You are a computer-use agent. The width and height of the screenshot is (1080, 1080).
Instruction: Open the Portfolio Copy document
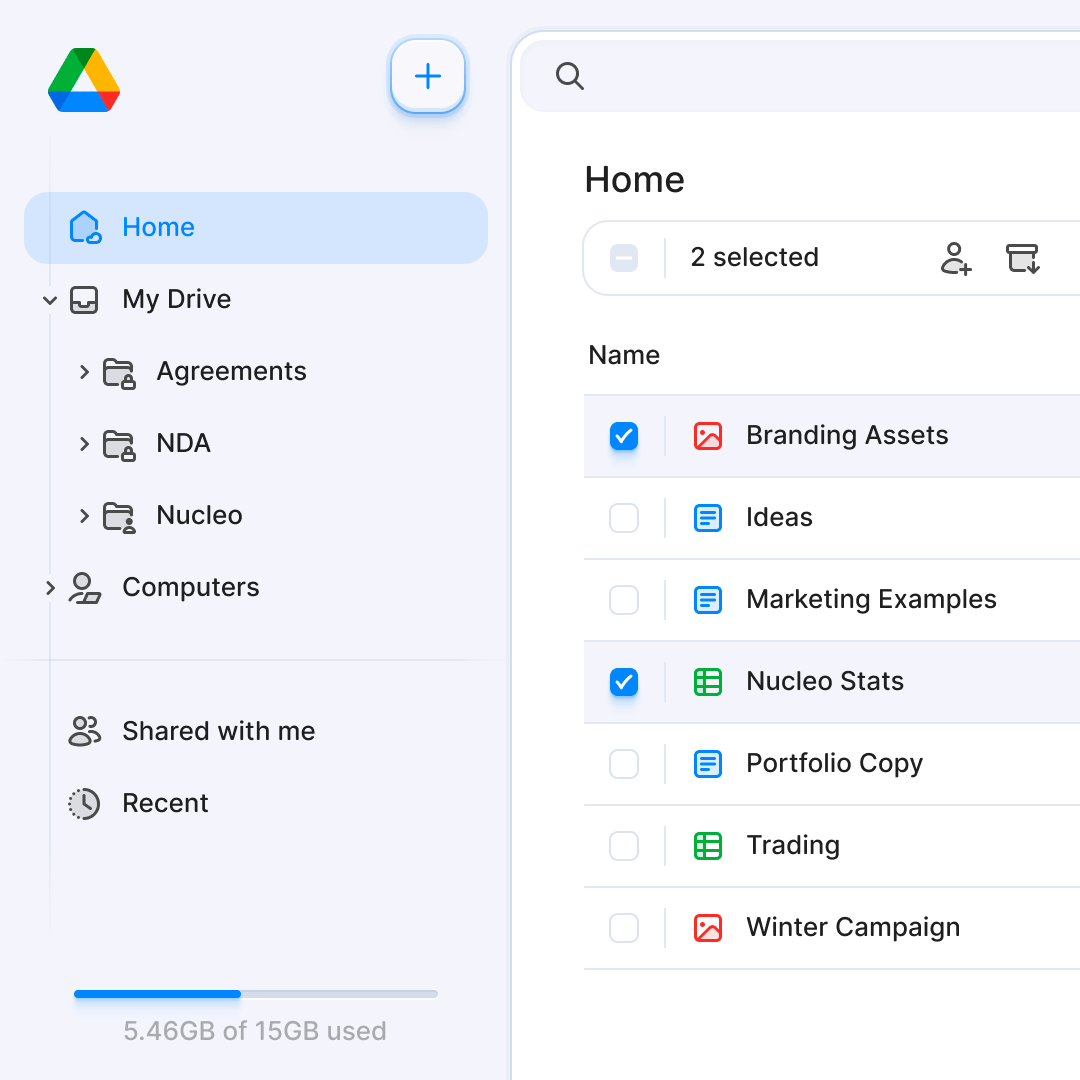click(834, 764)
